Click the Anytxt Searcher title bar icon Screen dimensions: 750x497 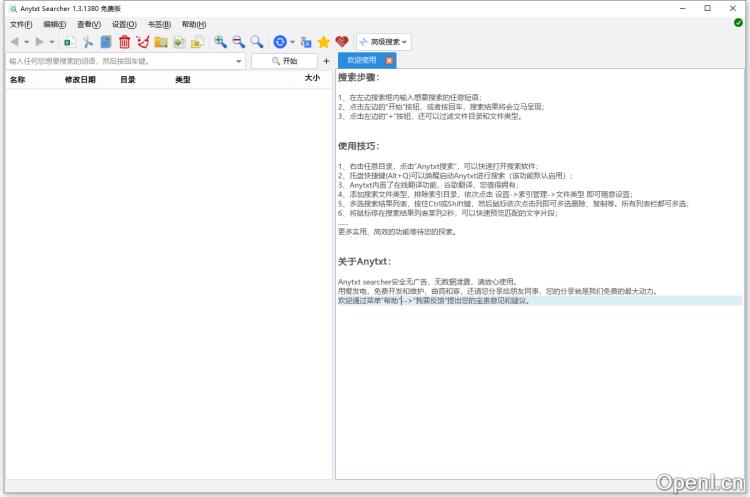click(x=13, y=9)
